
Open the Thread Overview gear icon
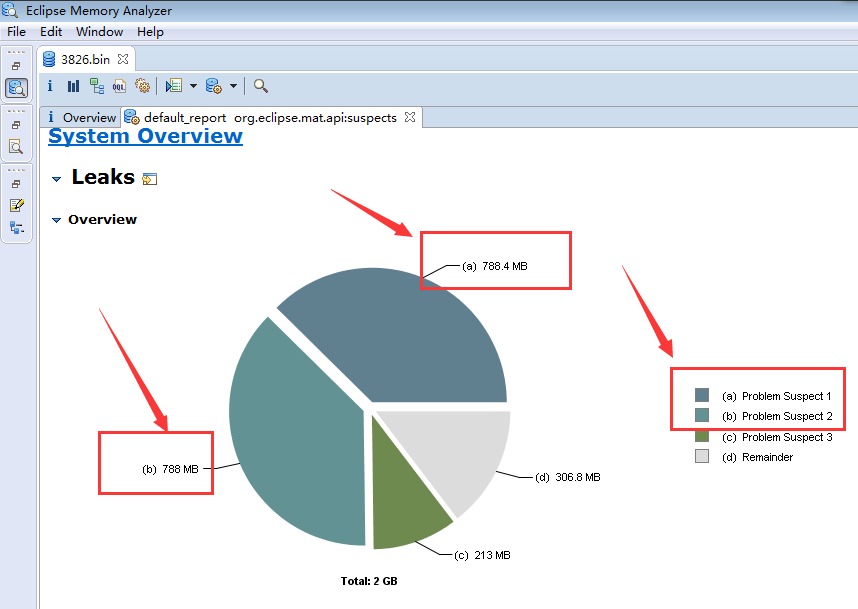(142, 86)
